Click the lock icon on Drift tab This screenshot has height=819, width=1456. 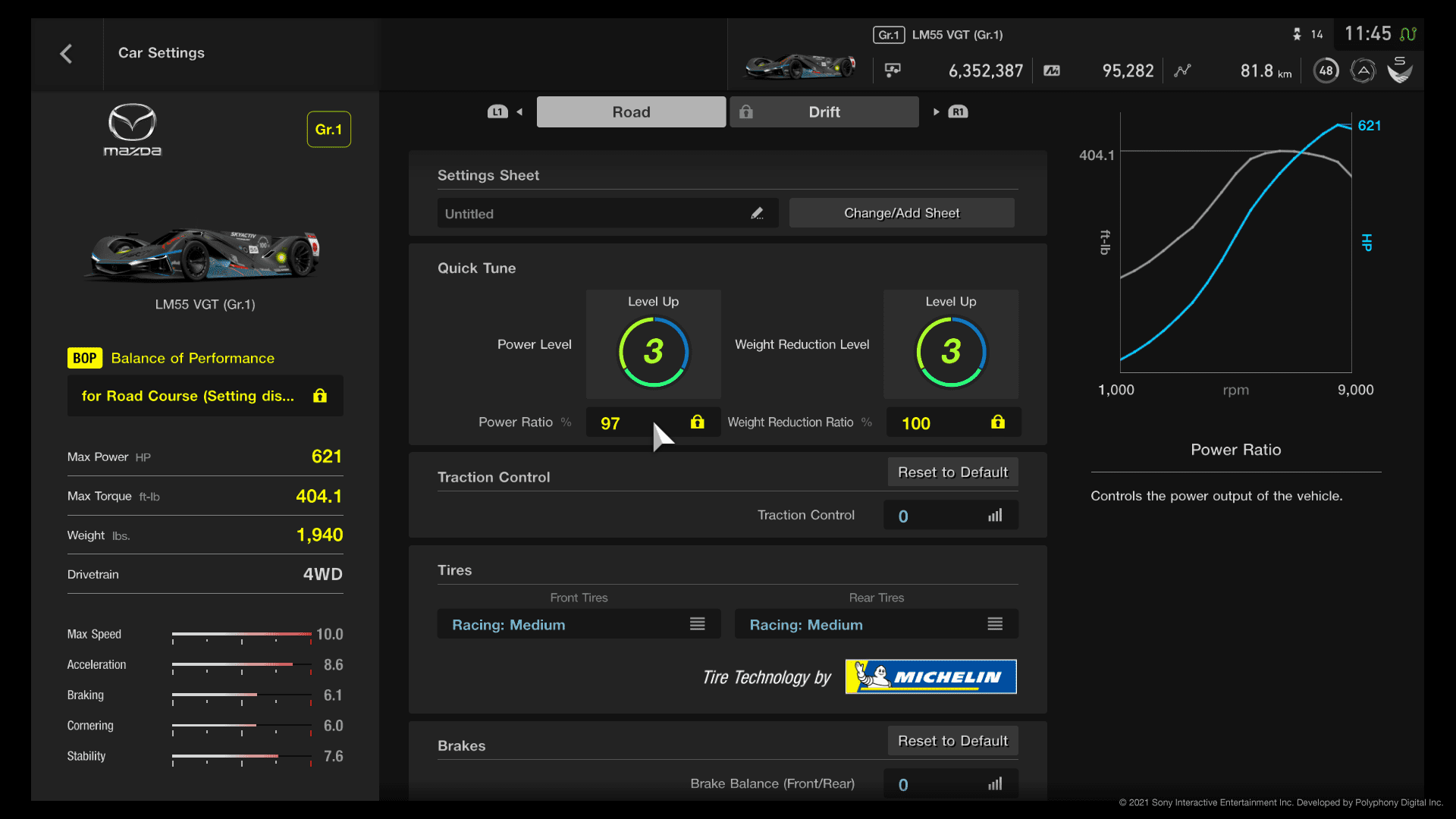[x=746, y=112]
